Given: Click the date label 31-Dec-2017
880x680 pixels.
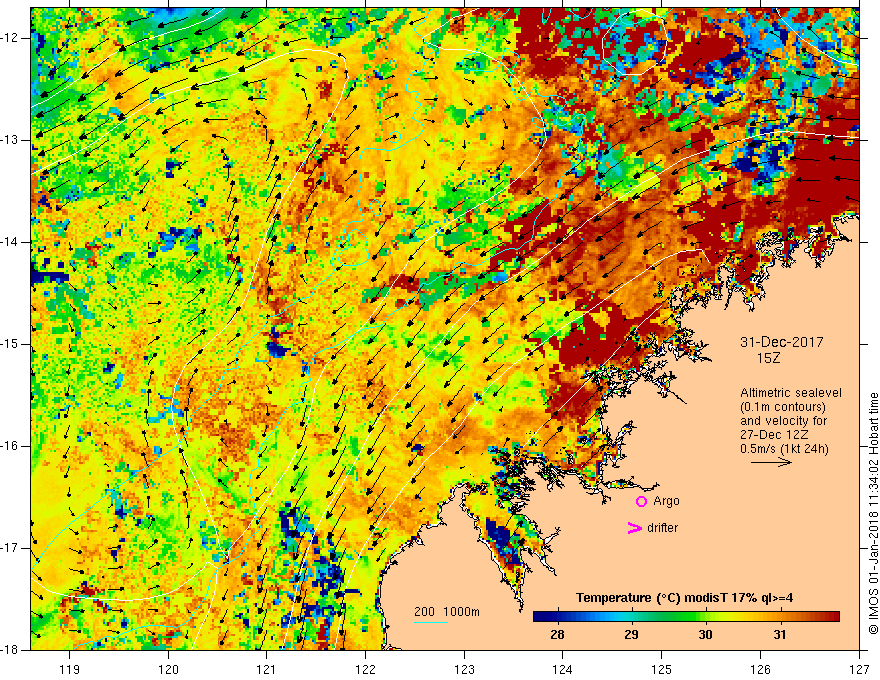Looking at the screenshot, I should tap(782, 342).
